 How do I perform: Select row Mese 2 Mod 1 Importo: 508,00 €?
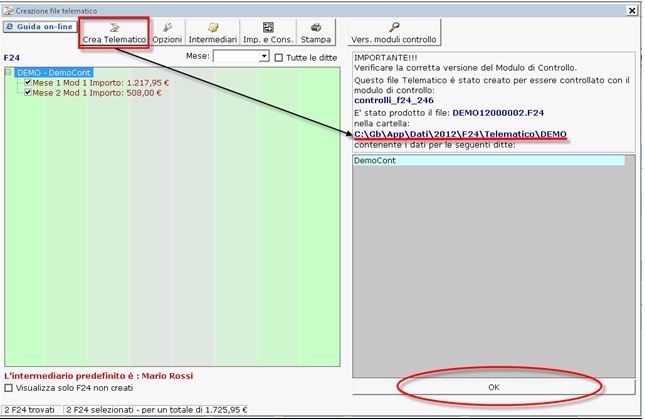97,93
